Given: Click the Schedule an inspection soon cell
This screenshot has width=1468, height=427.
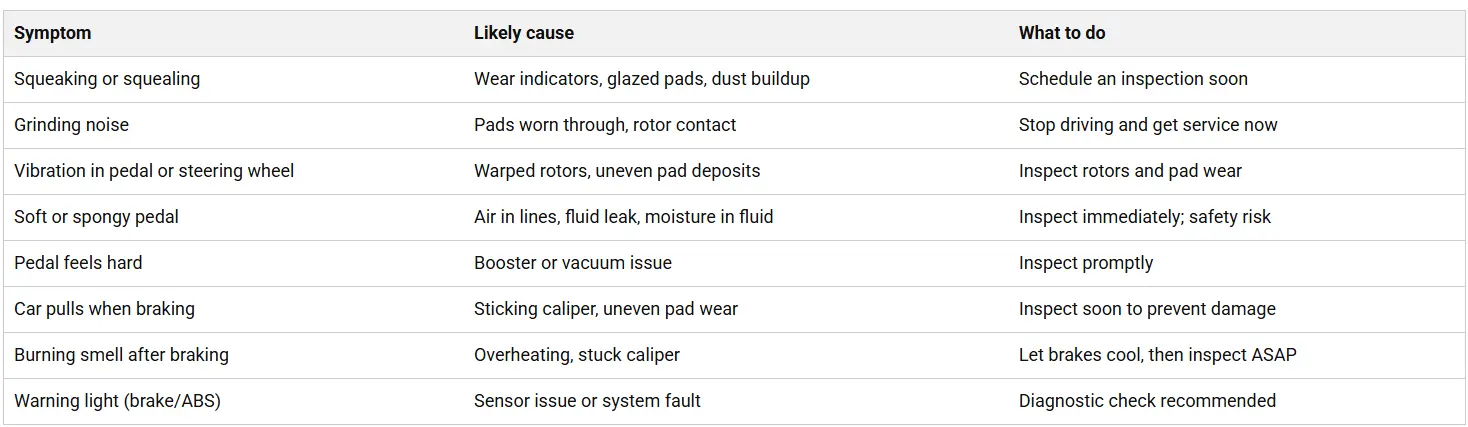Looking at the screenshot, I should pos(1133,79).
